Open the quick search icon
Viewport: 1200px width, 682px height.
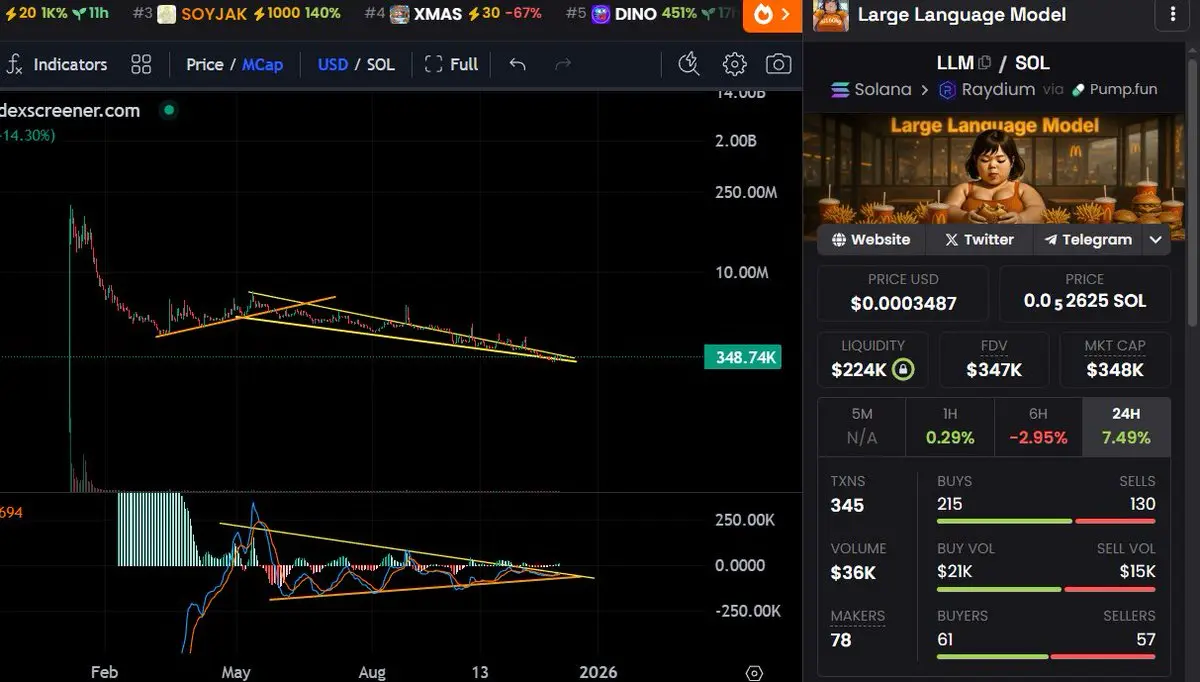coord(688,64)
